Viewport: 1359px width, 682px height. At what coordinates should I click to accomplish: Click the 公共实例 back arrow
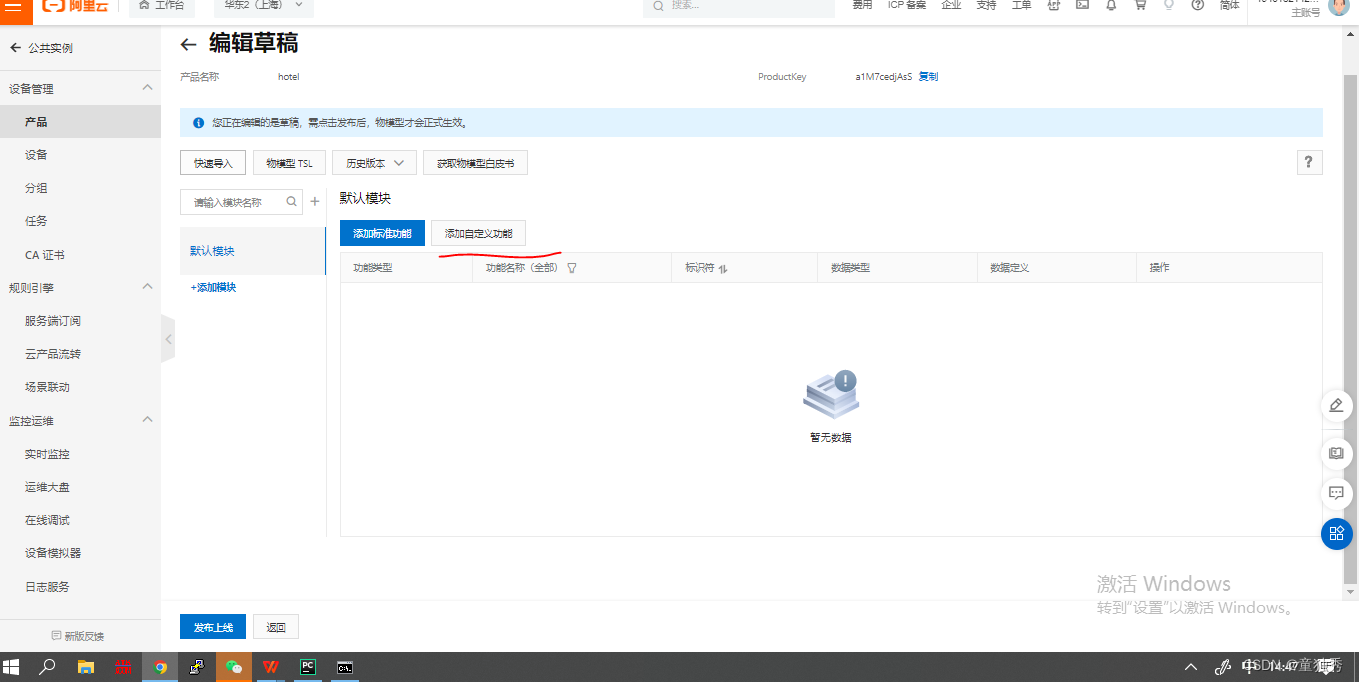[x=15, y=48]
